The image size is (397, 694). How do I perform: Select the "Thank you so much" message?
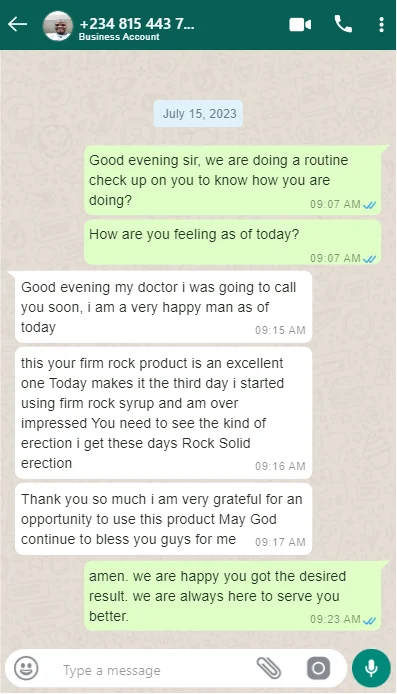[x=164, y=519]
